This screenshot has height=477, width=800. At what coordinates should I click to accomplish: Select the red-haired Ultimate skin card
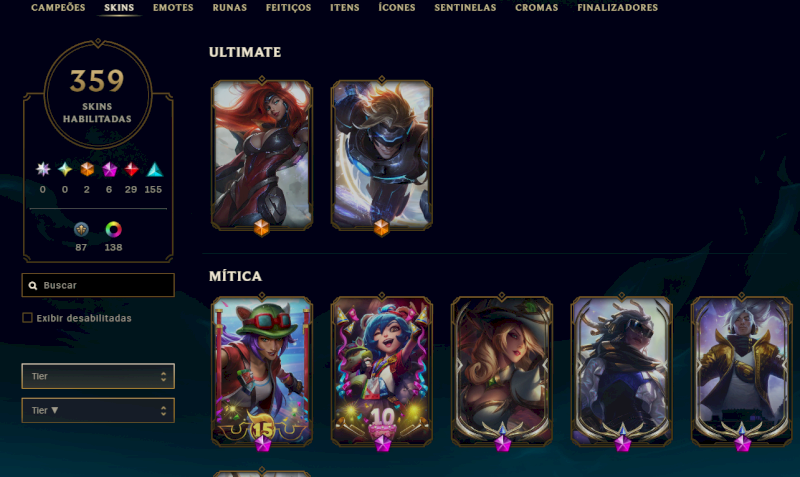coord(262,155)
